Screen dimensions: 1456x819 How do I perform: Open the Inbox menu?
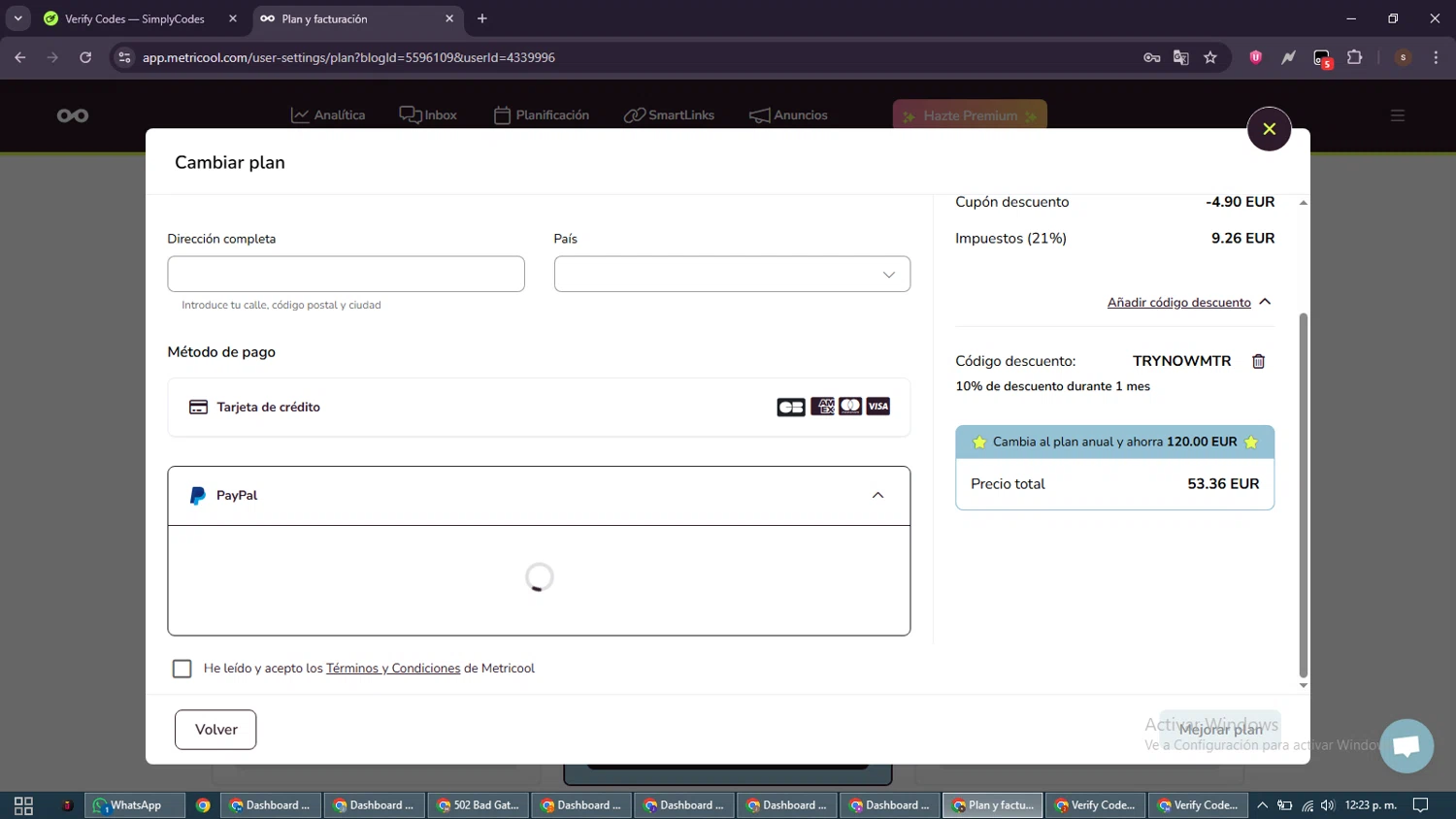tap(428, 115)
